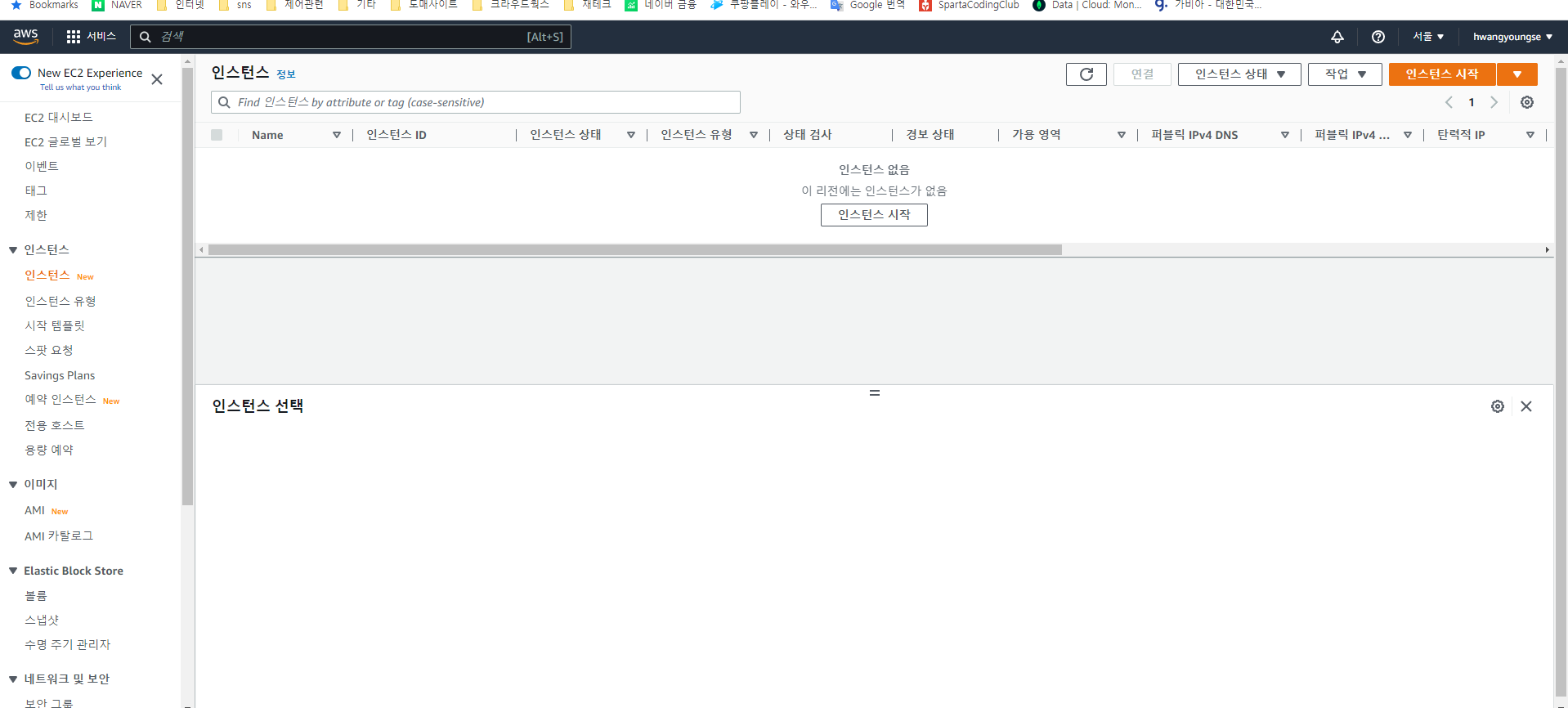The width and height of the screenshot is (1568, 708).
Task: Open the launch instance split-button arrow
Action: [1517, 74]
